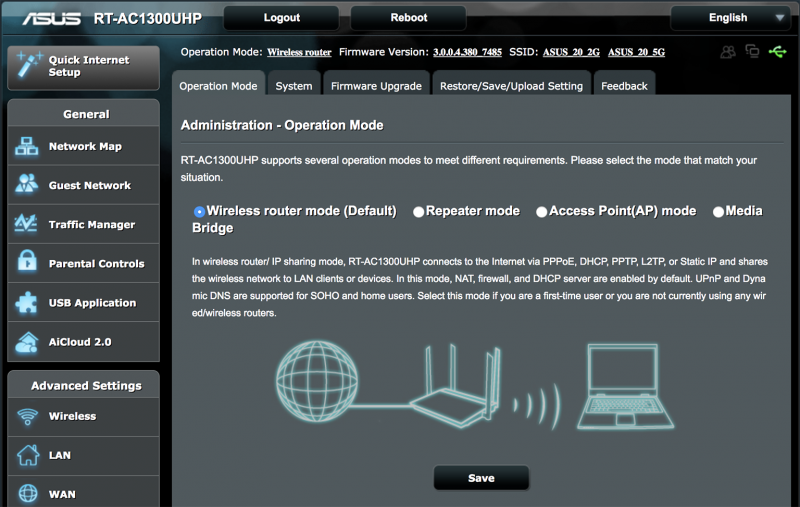800x507 pixels.
Task: Open Quick Internet Setup wand icon
Action: click(x=29, y=65)
